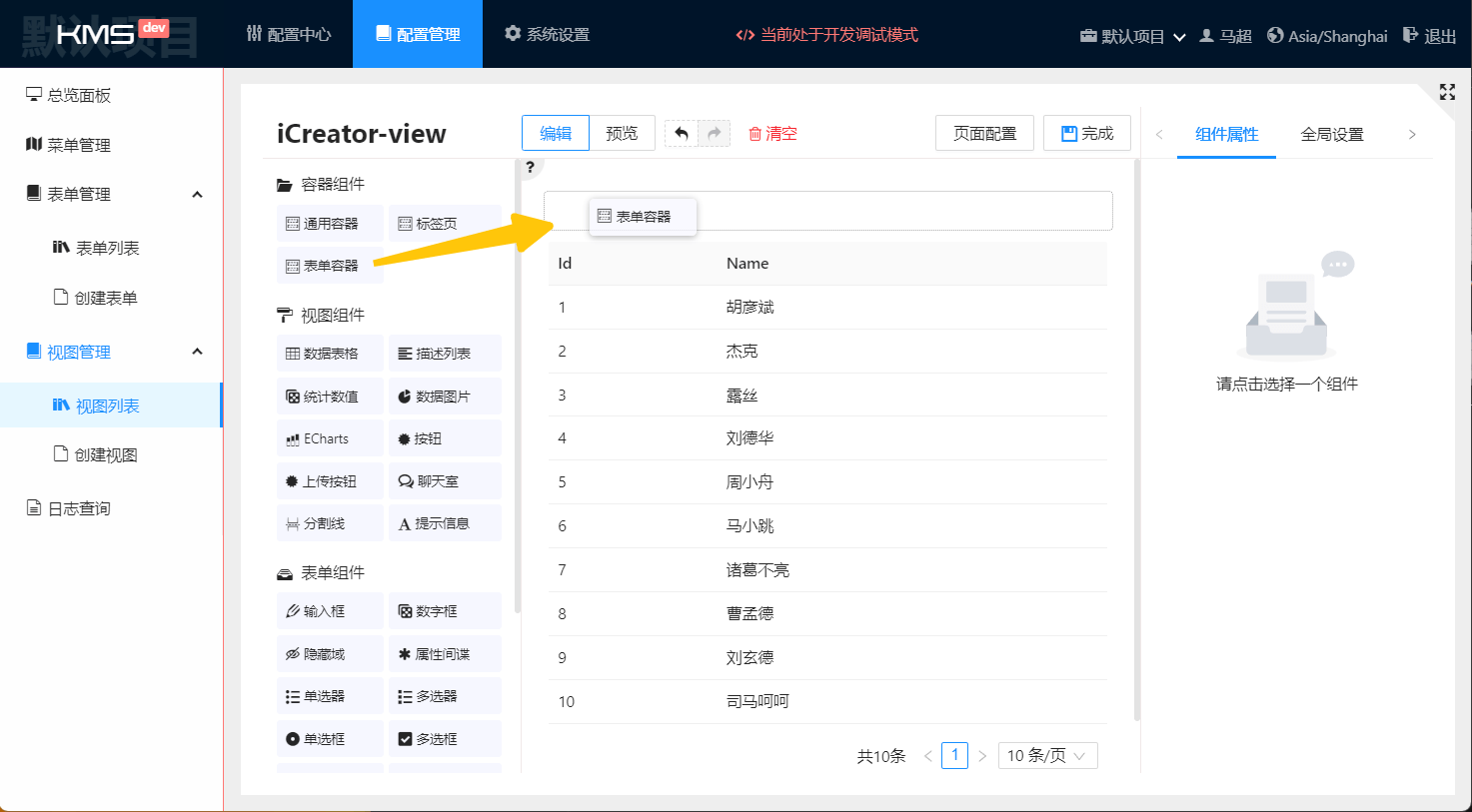Pick the 聊天室 chat room component
The width and height of the screenshot is (1472, 812).
pyautogui.click(x=444, y=481)
